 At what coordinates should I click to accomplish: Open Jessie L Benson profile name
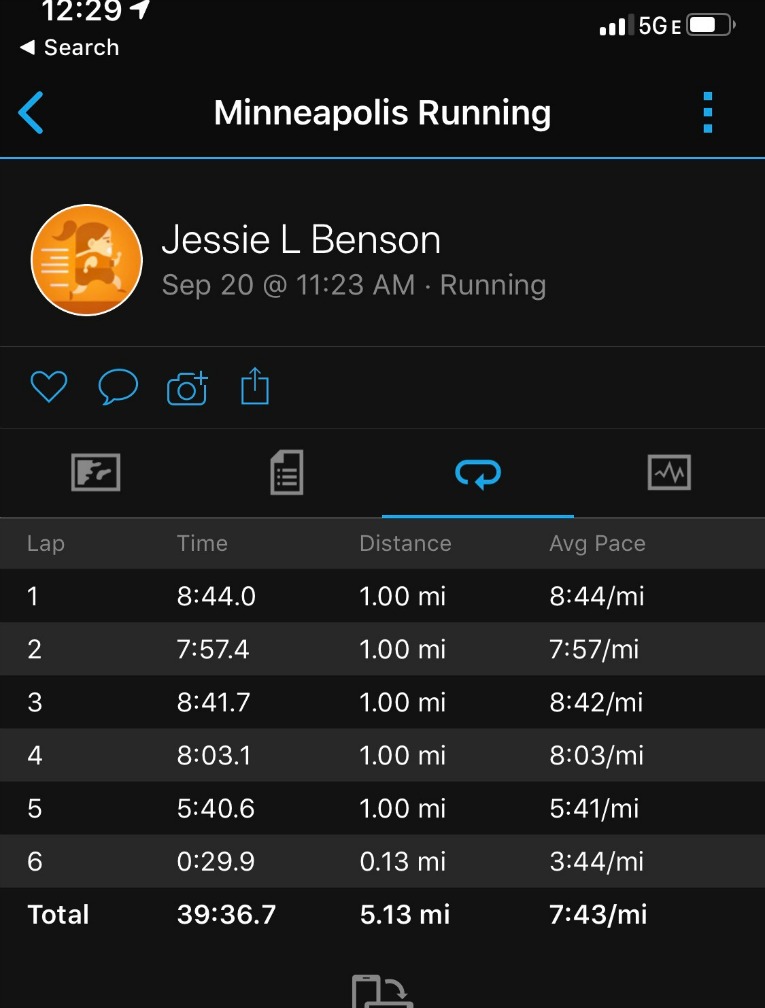click(x=301, y=240)
